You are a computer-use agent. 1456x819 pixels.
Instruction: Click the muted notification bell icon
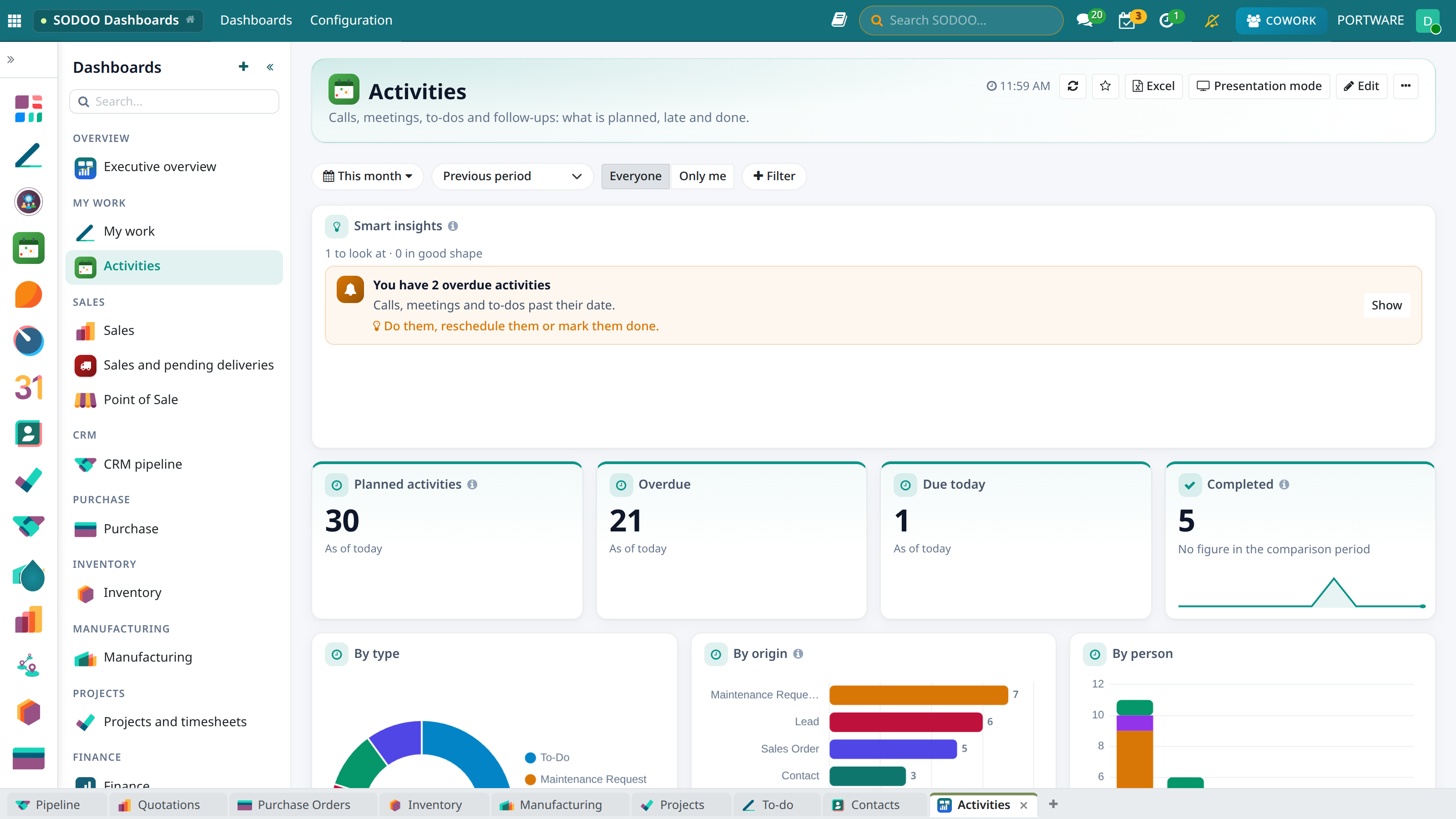point(1211,20)
